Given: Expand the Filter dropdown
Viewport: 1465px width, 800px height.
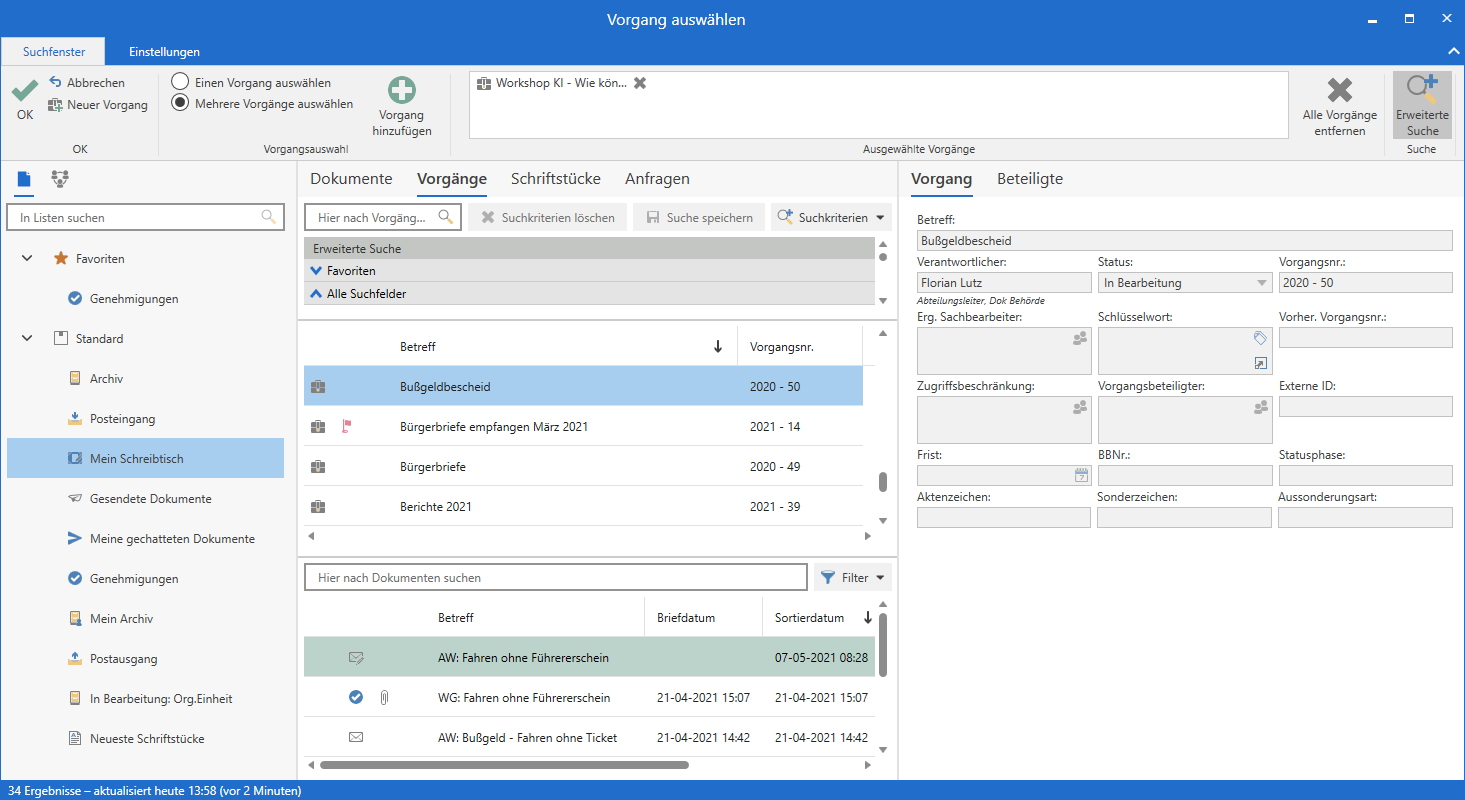Looking at the screenshot, I should (x=853, y=577).
